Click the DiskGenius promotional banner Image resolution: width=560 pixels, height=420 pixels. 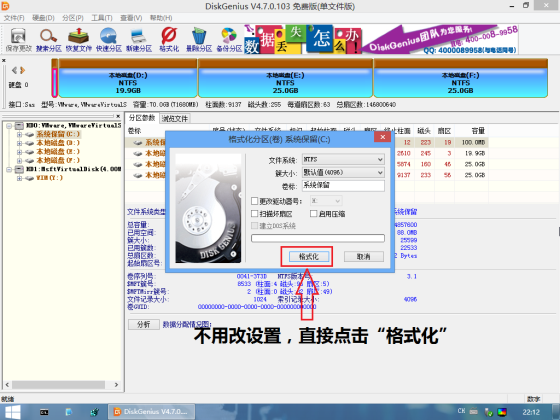(x=381, y=39)
